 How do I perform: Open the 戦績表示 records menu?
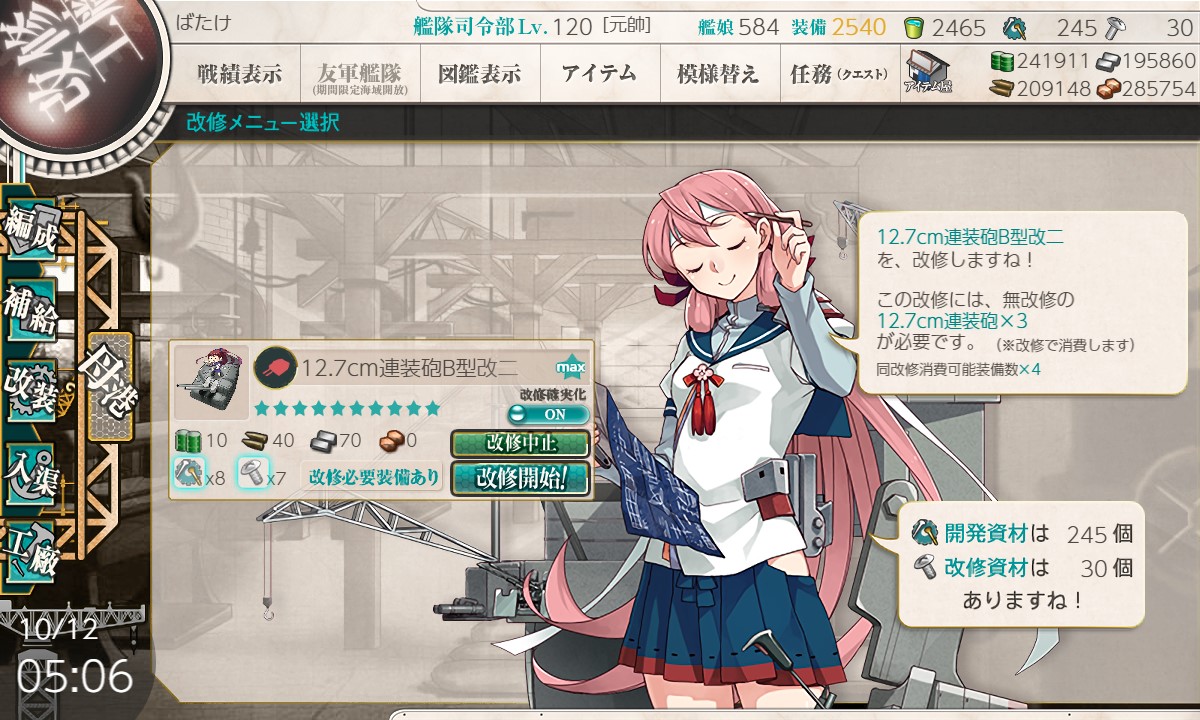(239, 73)
